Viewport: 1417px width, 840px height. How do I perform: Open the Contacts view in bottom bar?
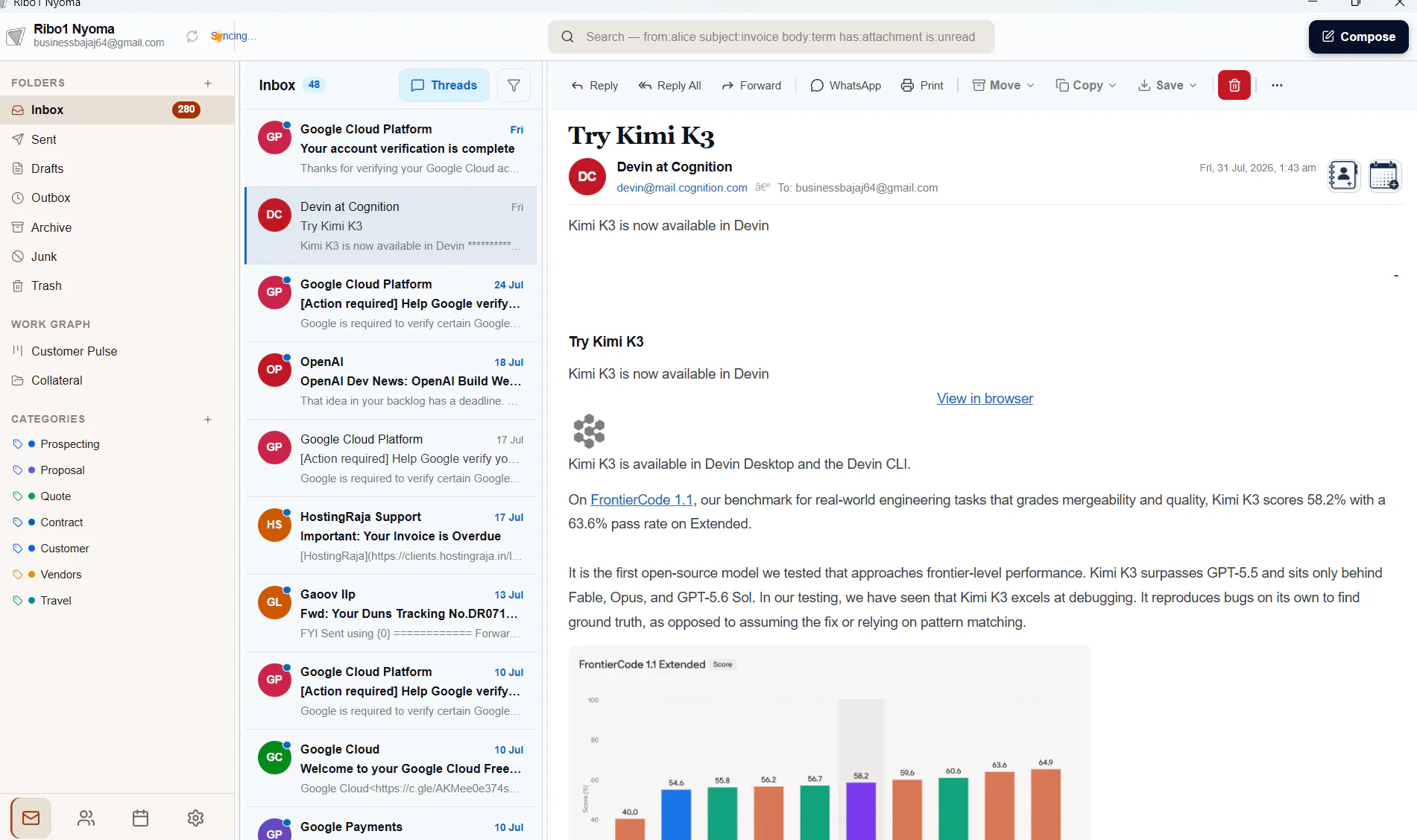point(86,818)
